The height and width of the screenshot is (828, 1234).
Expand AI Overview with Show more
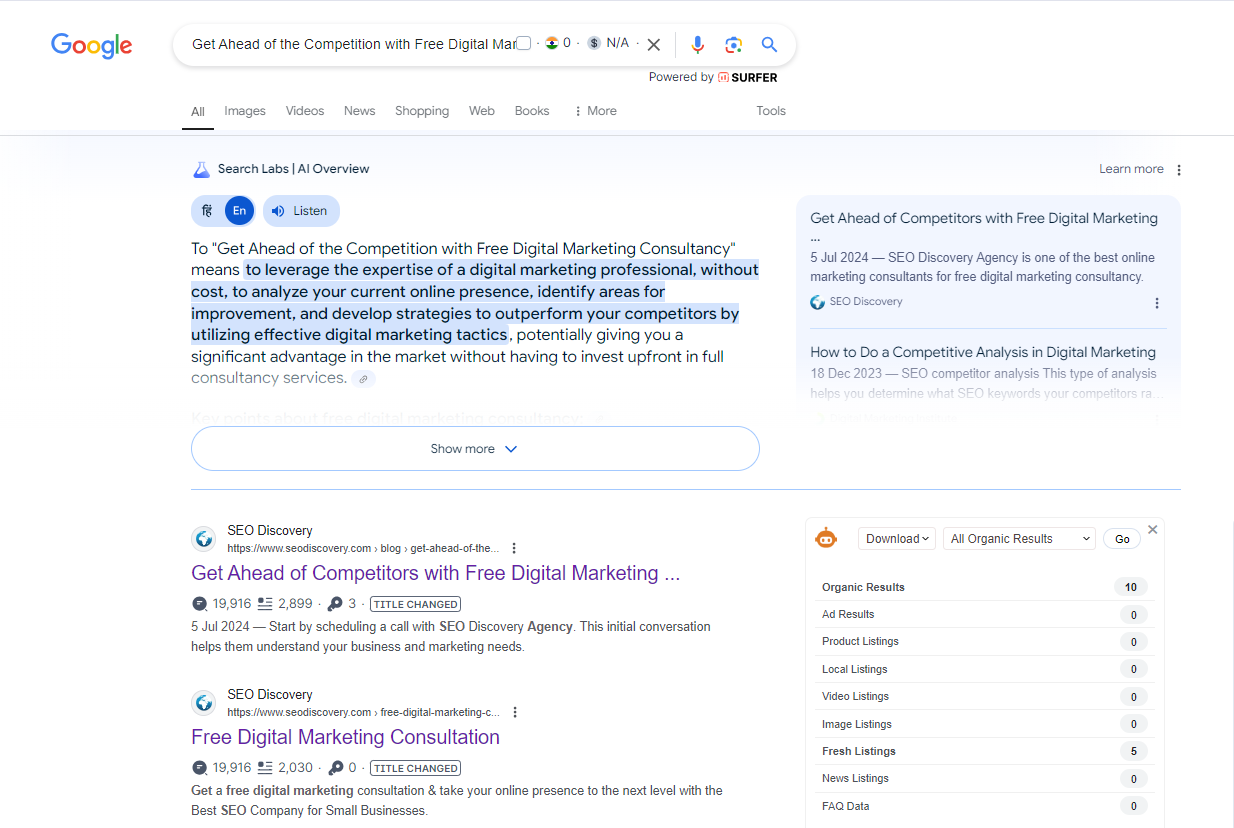click(475, 449)
